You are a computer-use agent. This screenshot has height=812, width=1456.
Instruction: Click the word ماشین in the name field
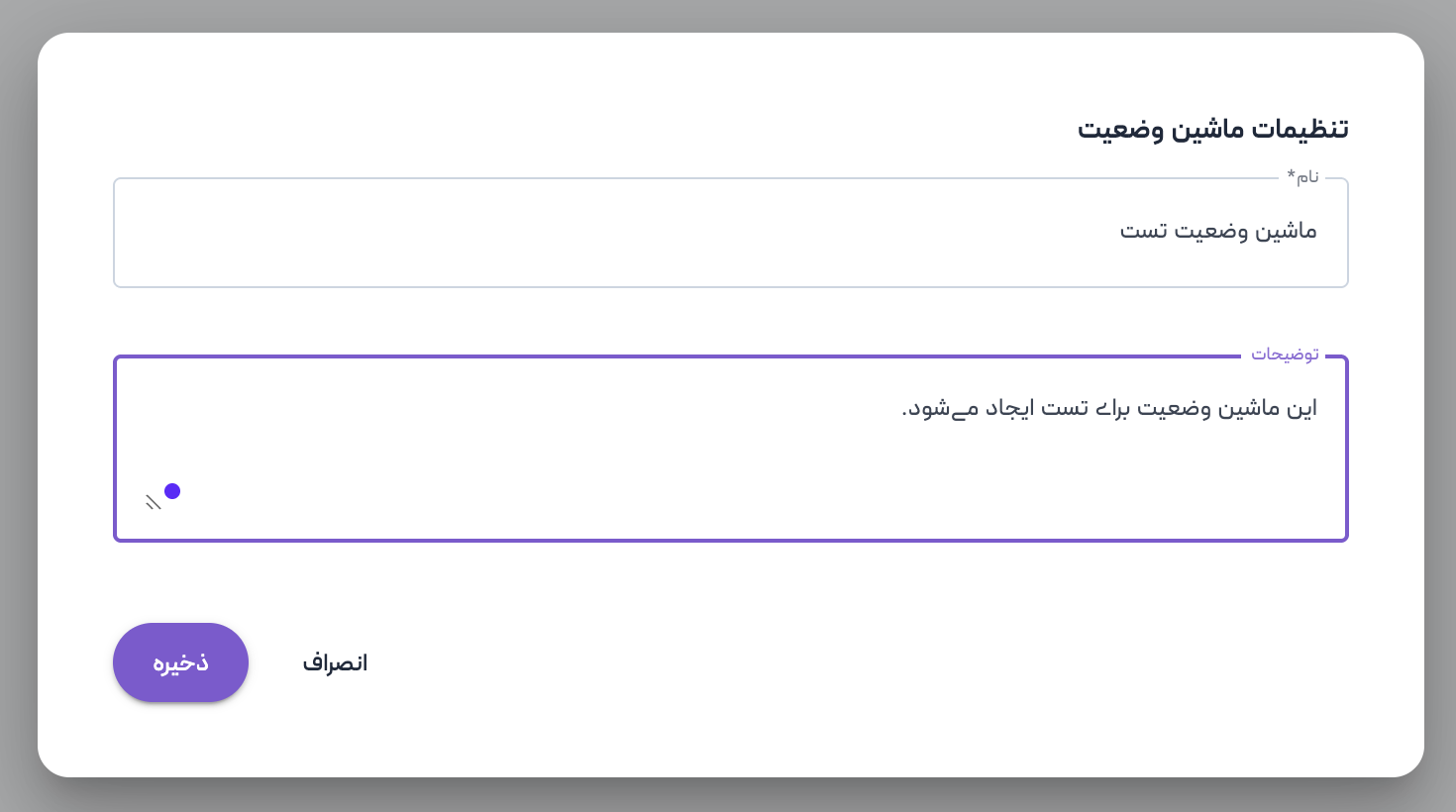[1287, 232]
